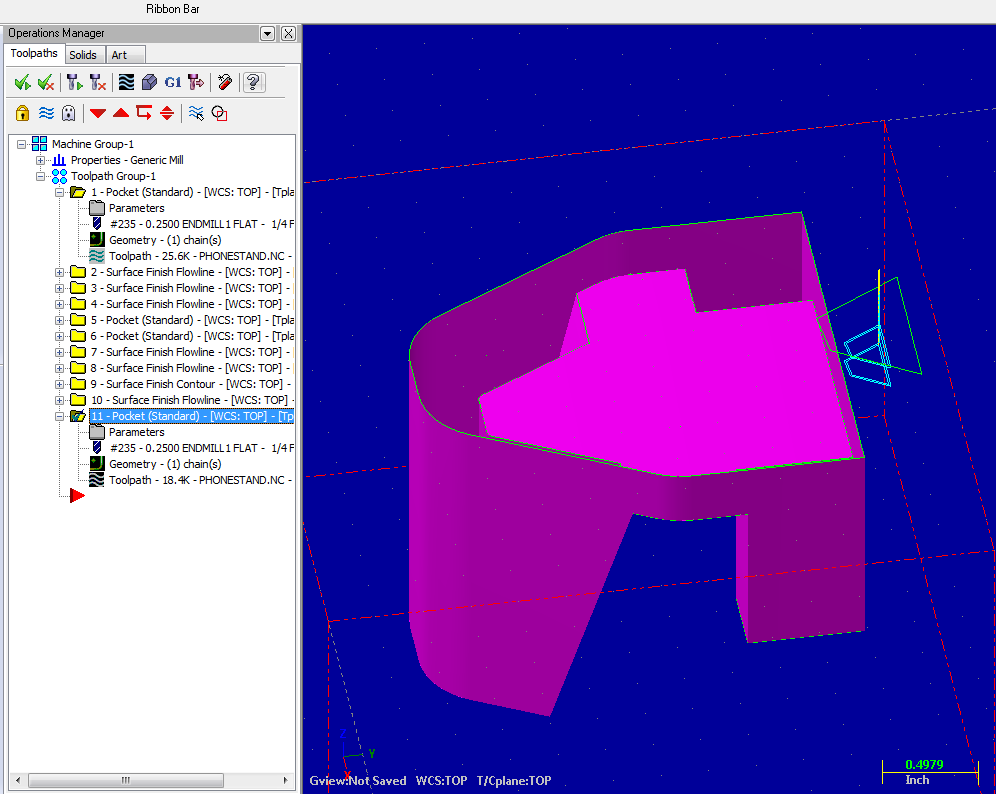996x794 pixels.
Task: Toggle toolpath display blue waves icon
Action: click(x=46, y=113)
